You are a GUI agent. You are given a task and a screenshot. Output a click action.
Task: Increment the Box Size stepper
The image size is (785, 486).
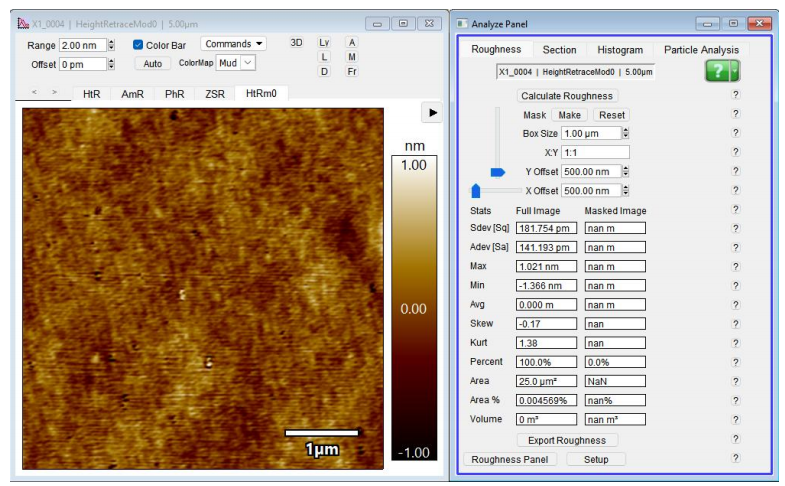[x=626, y=130]
